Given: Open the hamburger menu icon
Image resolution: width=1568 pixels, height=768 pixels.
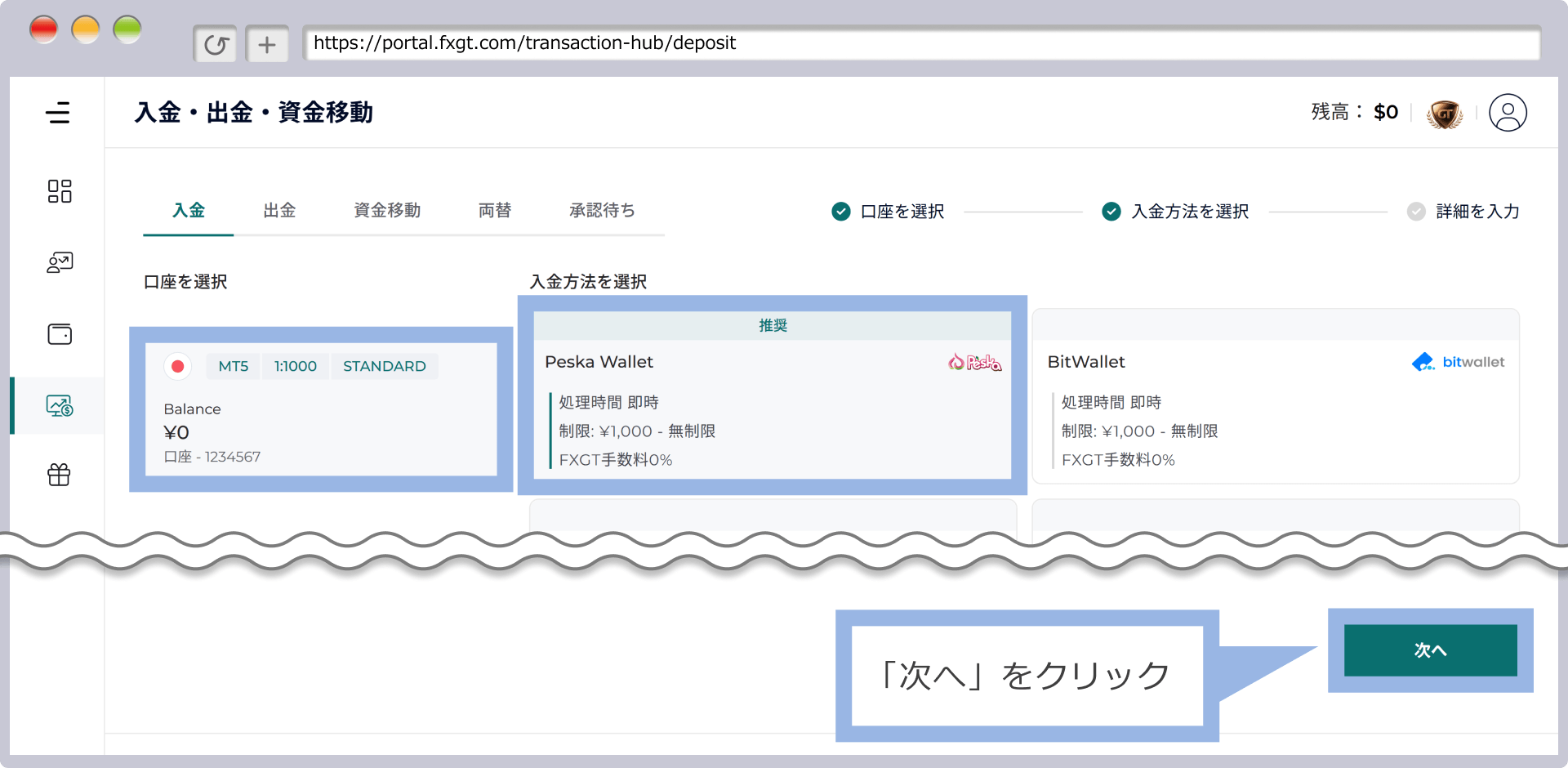Looking at the screenshot, I should click(x=58, y=113).
